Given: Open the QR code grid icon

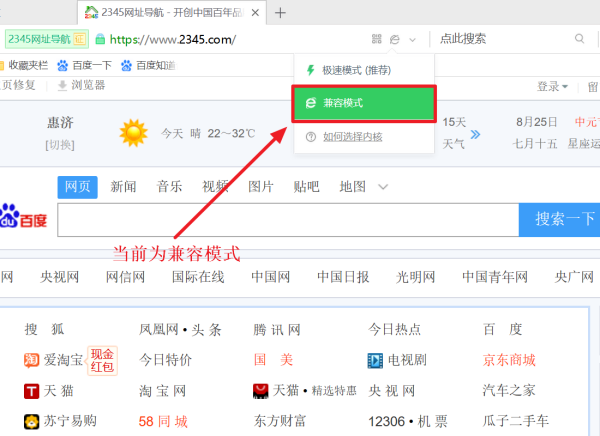Looking at the screenshot, I should click(377, 39).
